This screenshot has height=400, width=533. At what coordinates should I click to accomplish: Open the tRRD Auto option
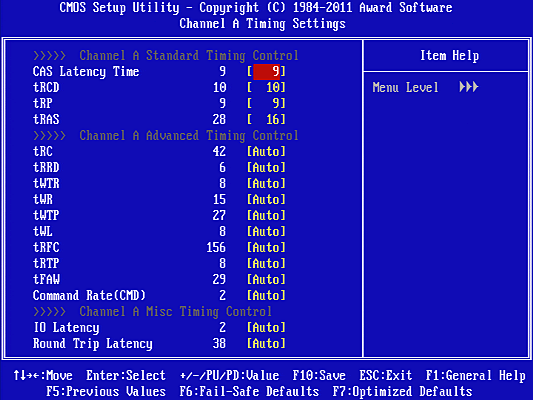coord(266,167)
